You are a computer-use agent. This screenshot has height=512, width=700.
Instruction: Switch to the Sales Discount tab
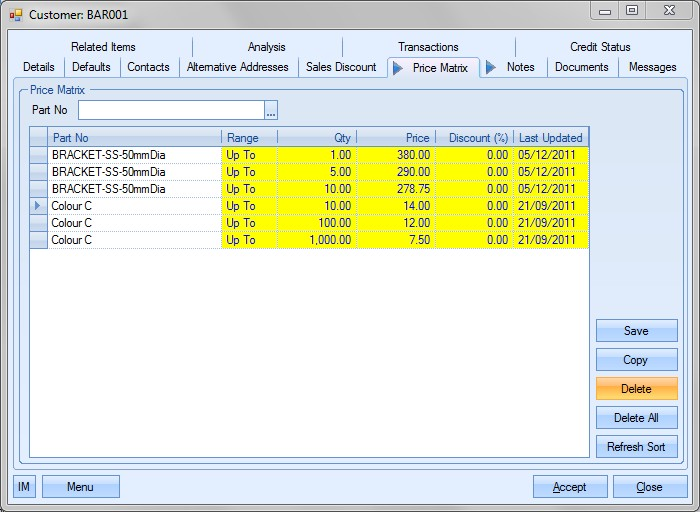pyautogui.click(x=341, y=67)
